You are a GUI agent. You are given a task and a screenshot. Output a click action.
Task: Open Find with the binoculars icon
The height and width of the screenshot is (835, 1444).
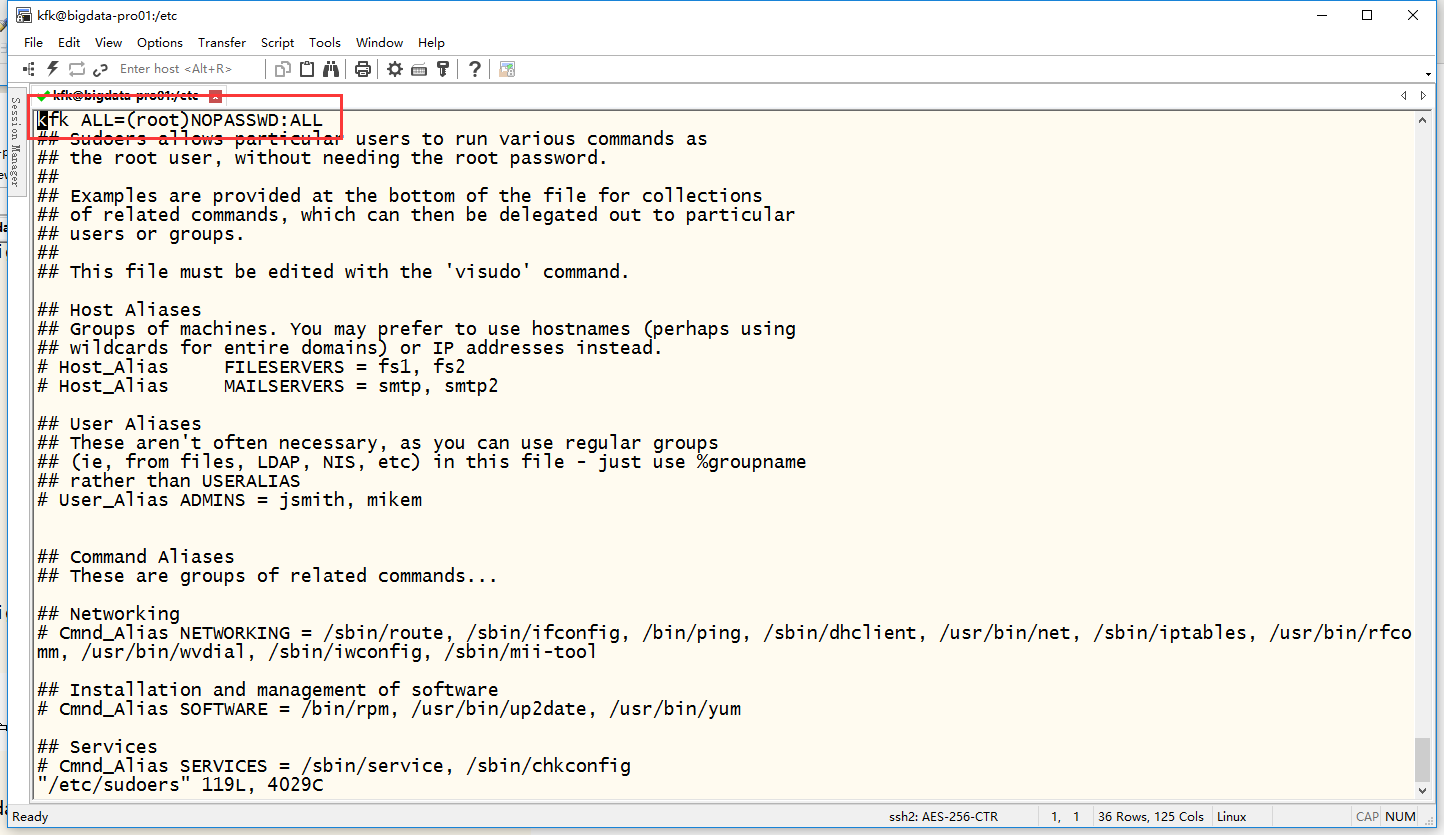point(331,69)
